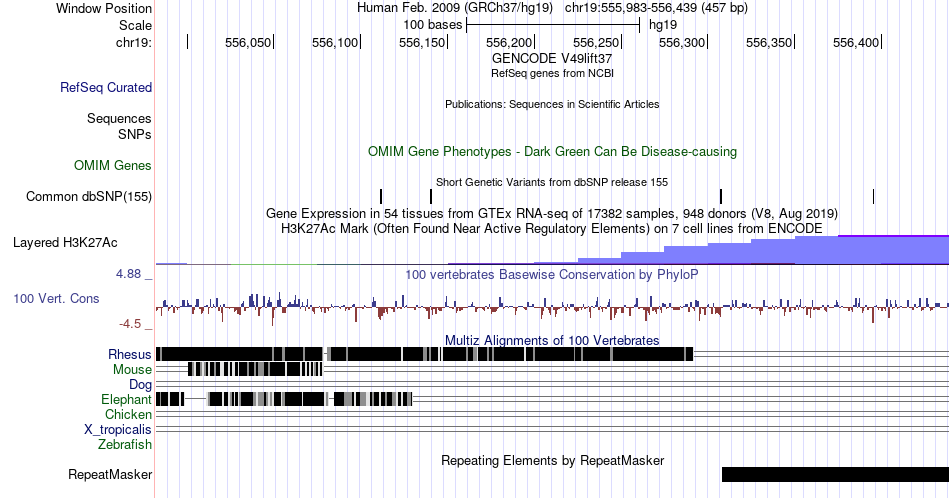
Task: Click the 556,400 ruler position
Action: coord(855,42)
